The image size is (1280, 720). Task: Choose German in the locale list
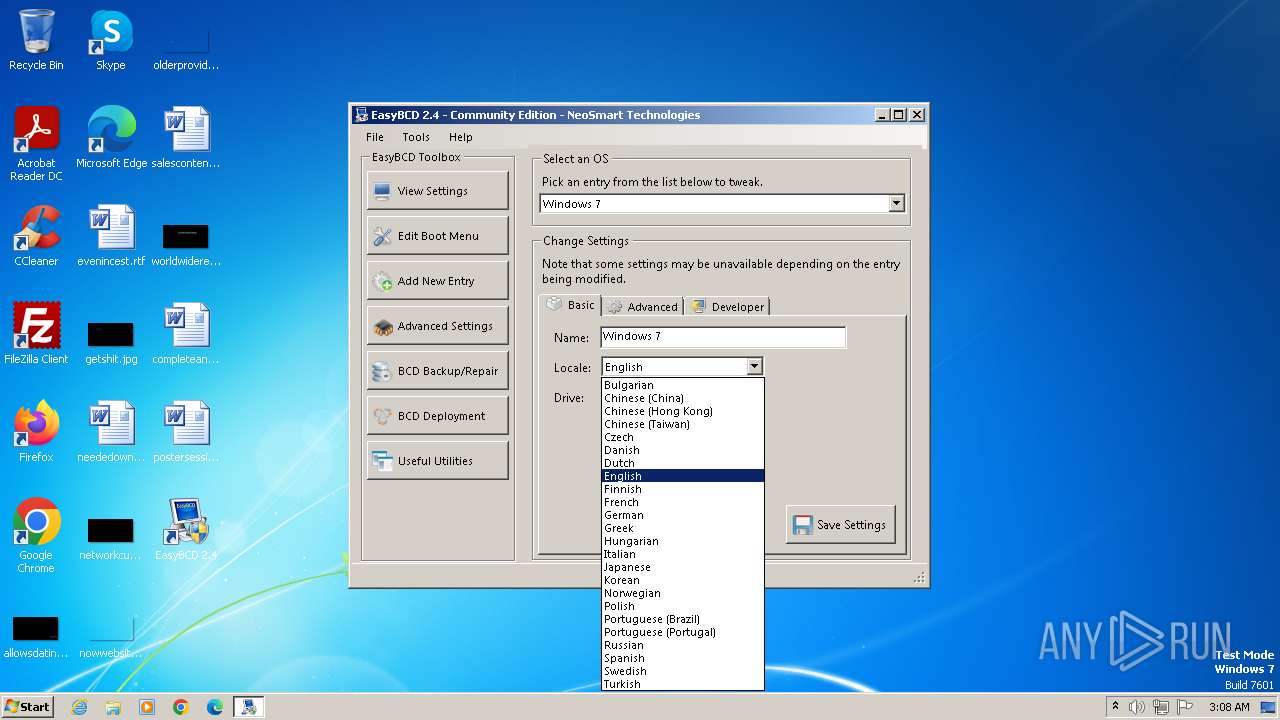coord(683,515)
